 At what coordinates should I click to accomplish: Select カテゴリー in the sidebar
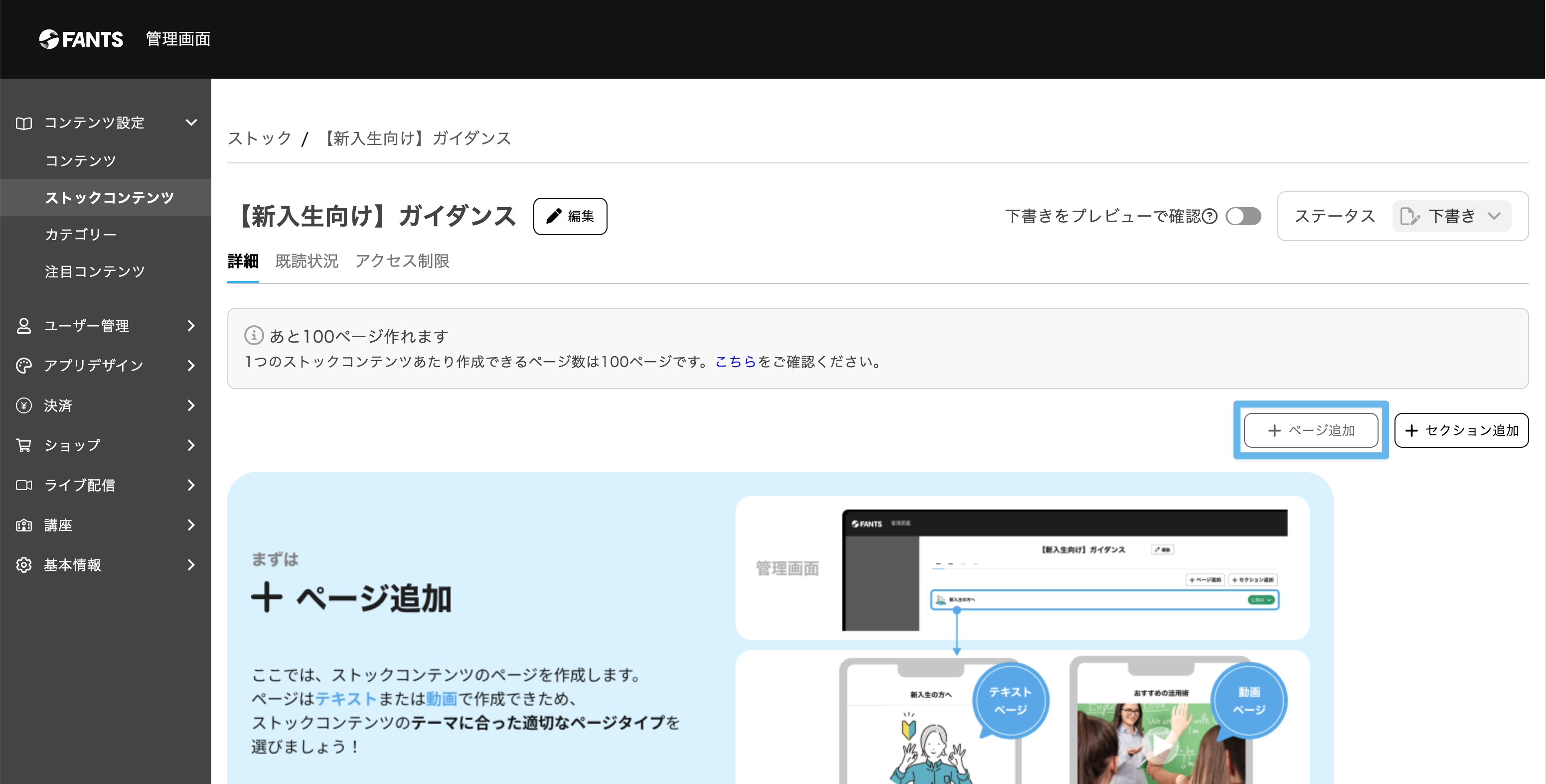pos(81,235)
